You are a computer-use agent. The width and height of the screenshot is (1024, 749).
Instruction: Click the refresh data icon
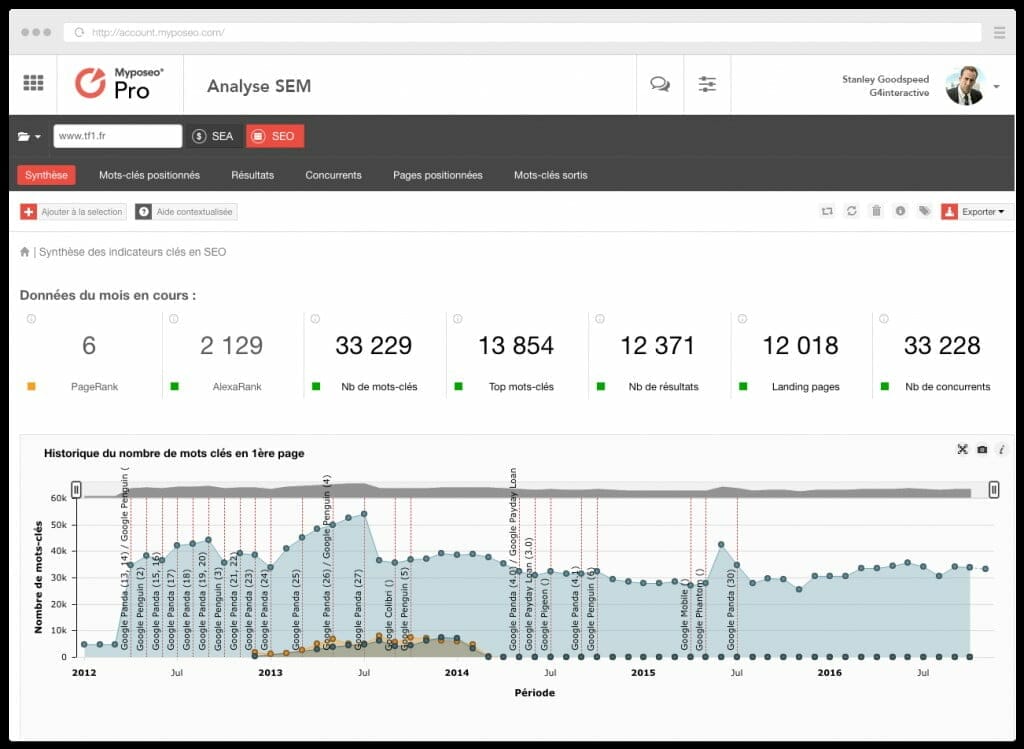851,211
